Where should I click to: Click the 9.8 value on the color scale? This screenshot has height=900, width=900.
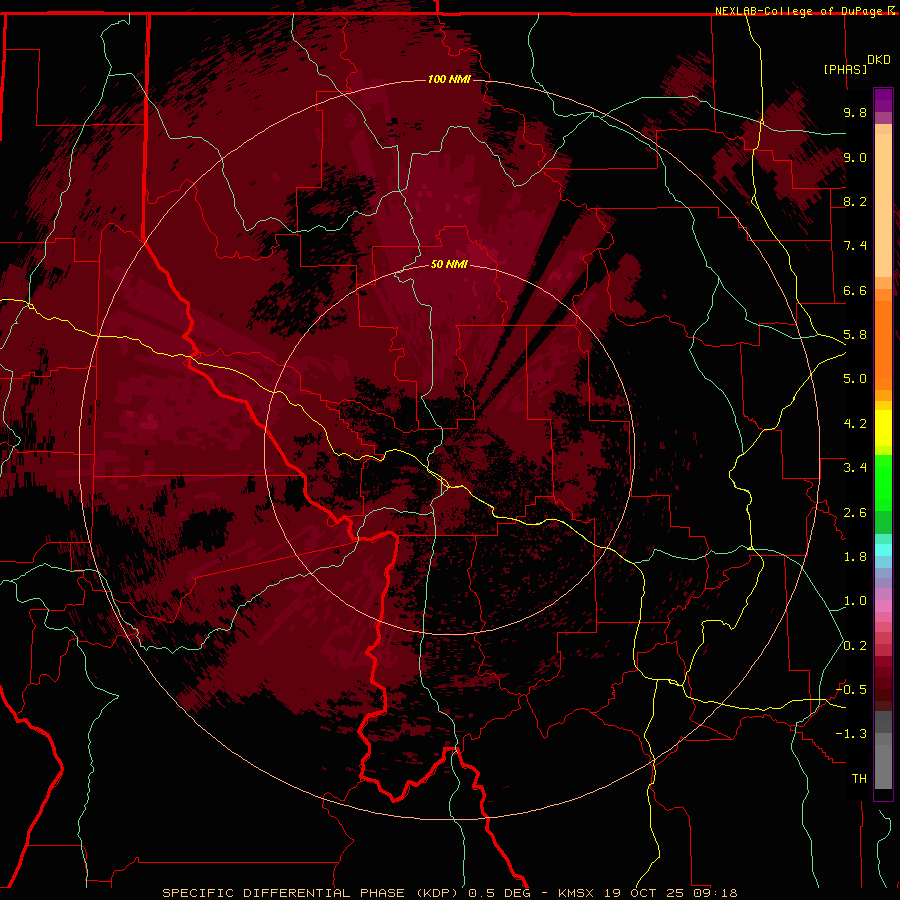[855, 112]
